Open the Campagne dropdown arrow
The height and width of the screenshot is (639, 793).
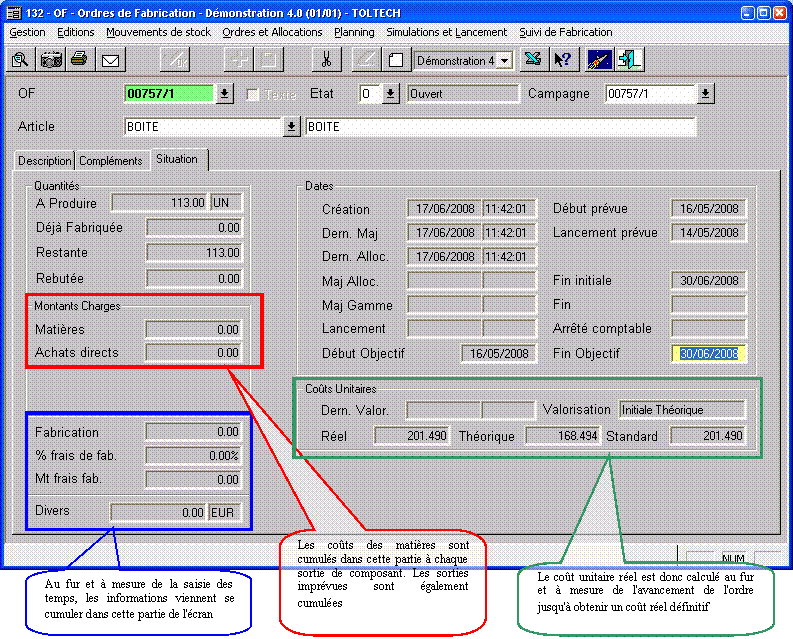pos(706,94)
